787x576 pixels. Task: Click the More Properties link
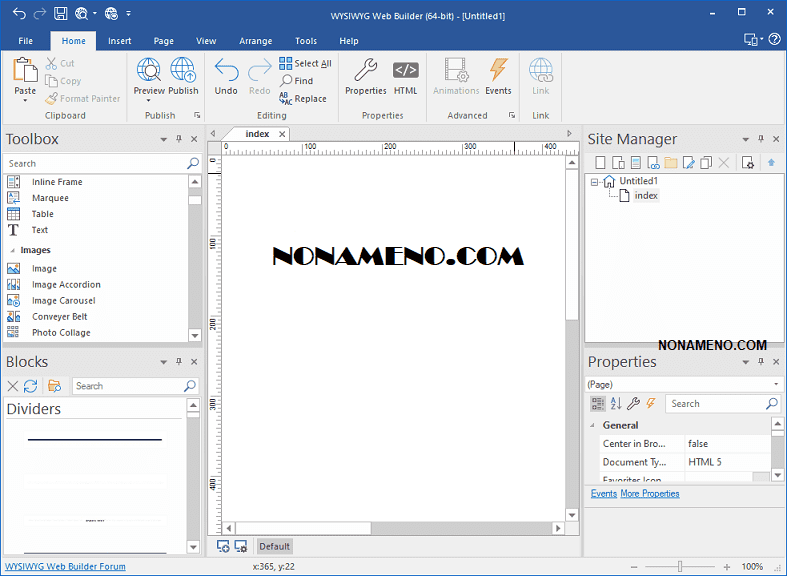pyautogui.click(x=649, y=494)
